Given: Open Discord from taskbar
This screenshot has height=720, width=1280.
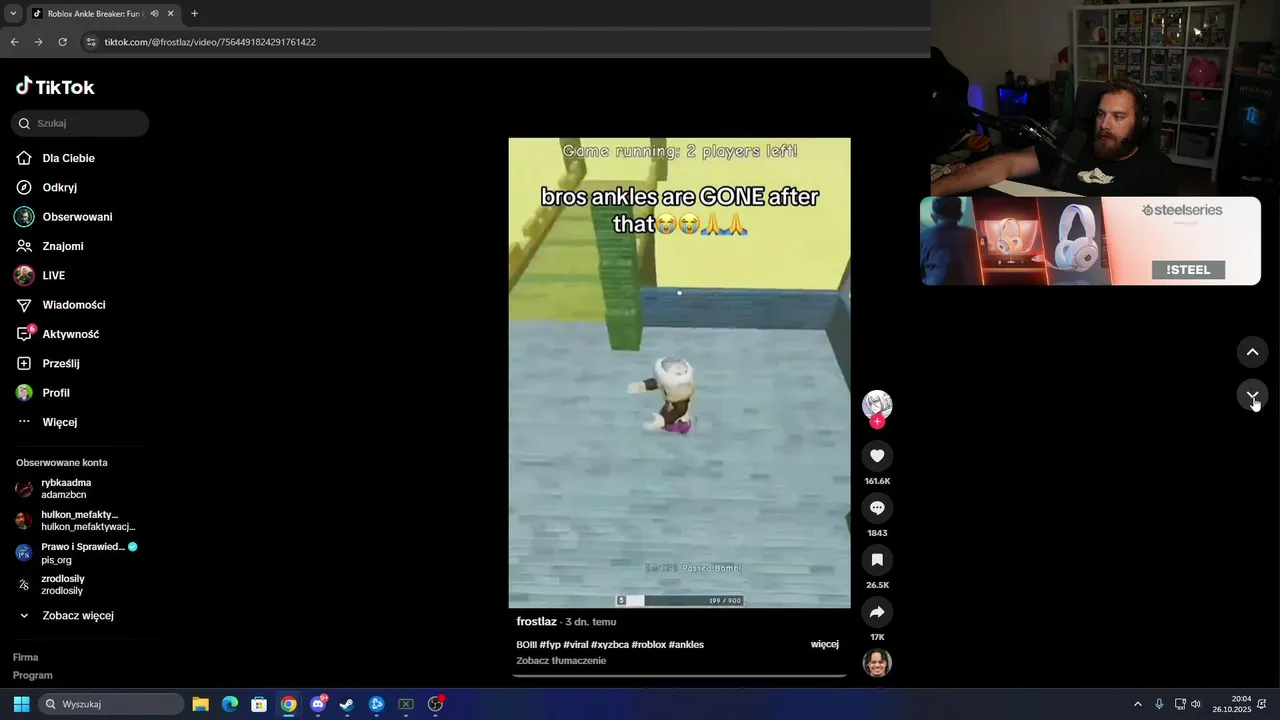Looking at the screenshot, I should point(318,704).
